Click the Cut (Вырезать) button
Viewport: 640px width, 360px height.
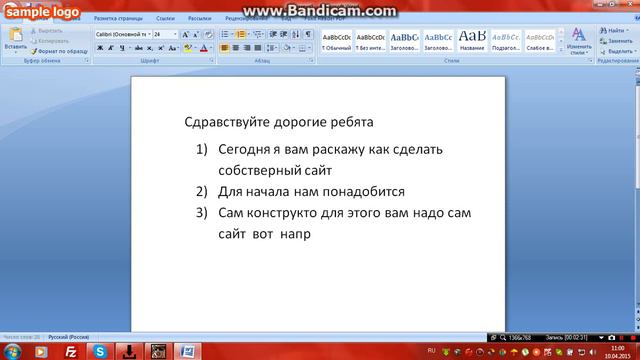click(x=47, y=31)
